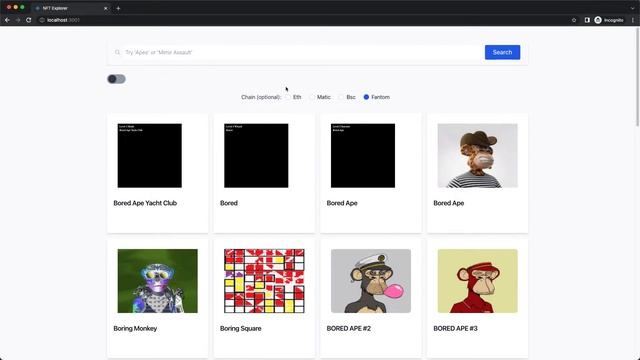The height and width of the screenshot is (360, 640).
Task: Expand the tab search chevron
Action: (633, 8)
